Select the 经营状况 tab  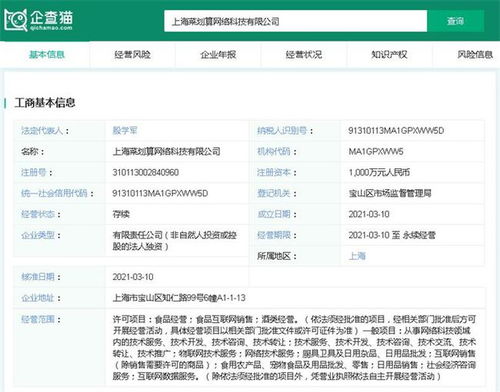click(x=304, y=55)
